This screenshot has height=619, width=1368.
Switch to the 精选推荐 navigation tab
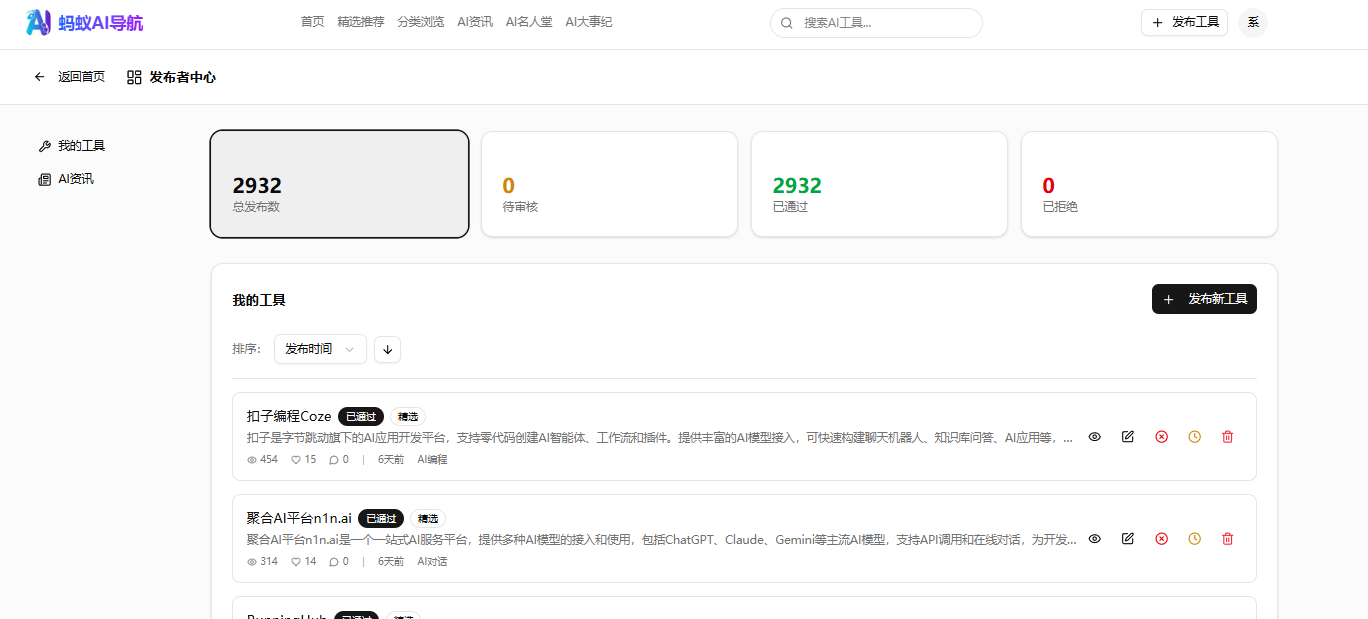click(x=360, y=21)
